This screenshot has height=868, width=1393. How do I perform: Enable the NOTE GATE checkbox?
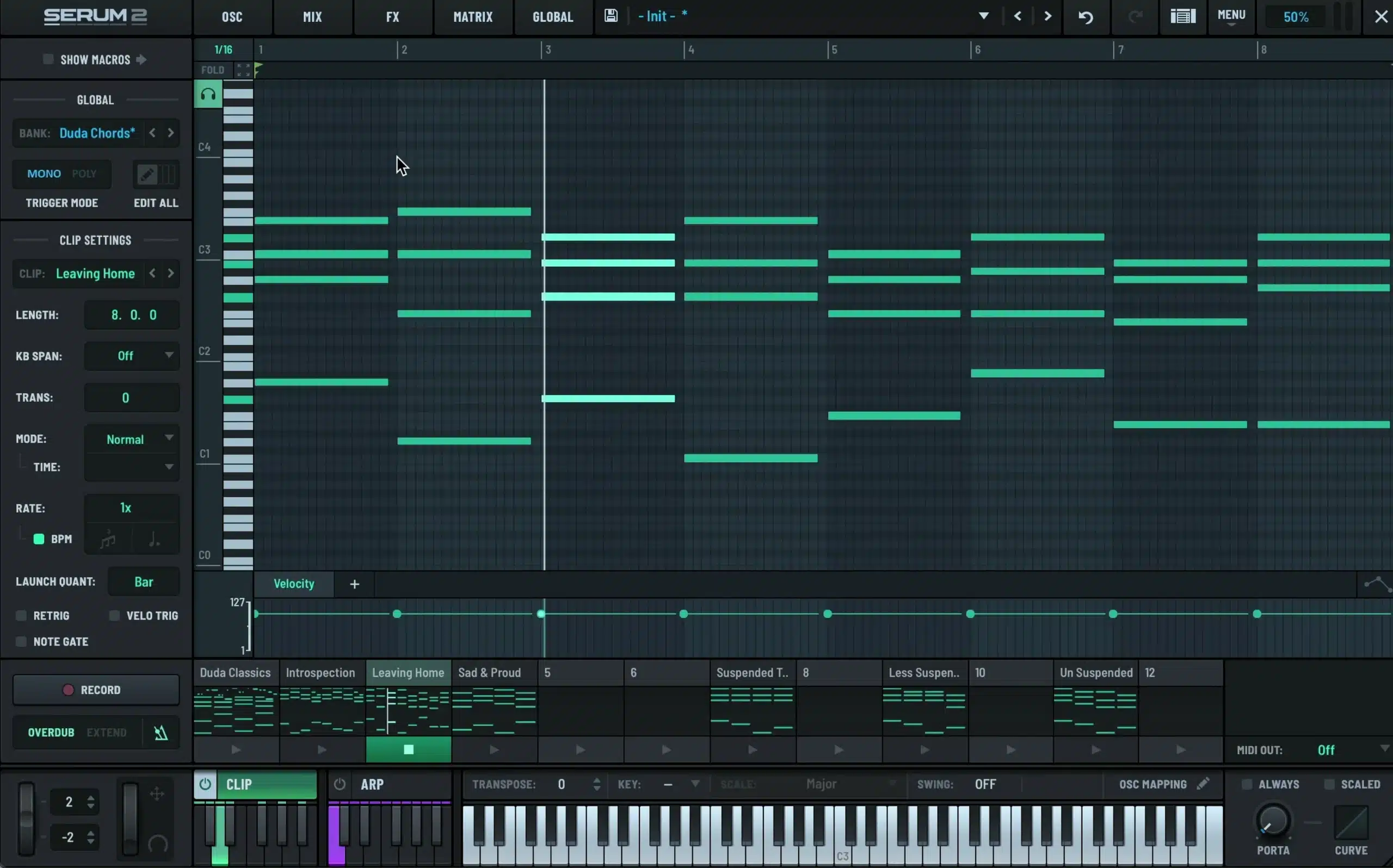(x=21, y=641)
